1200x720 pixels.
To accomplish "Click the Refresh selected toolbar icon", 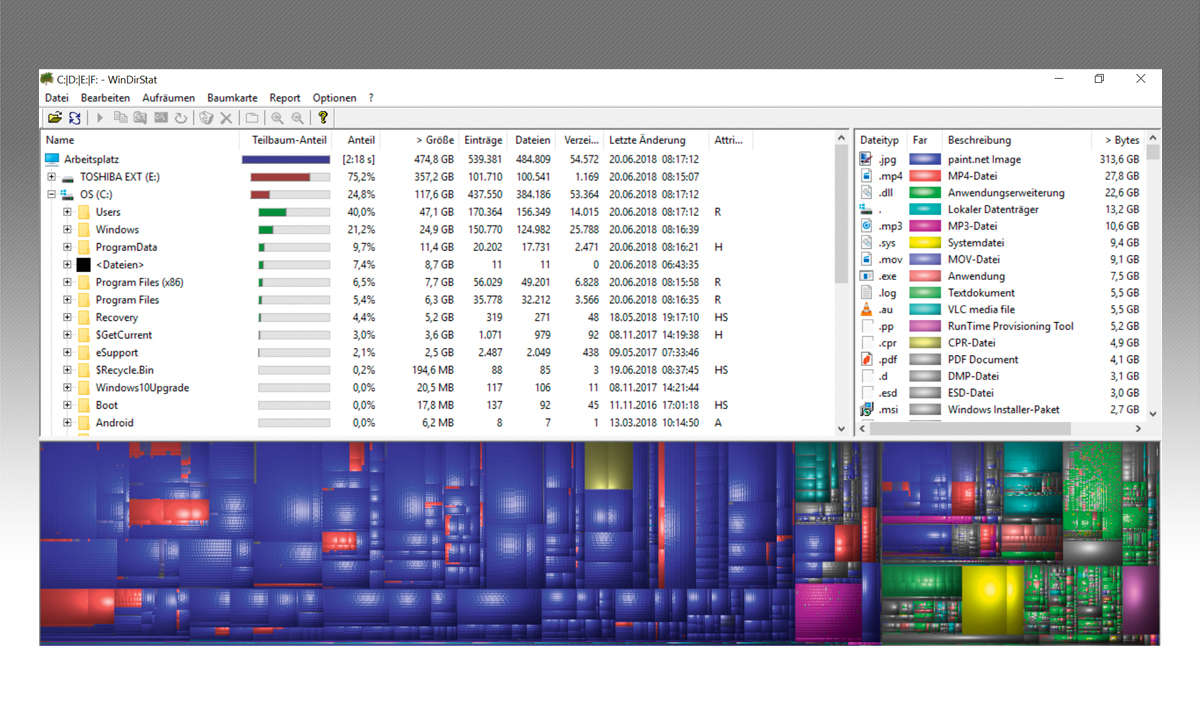I will click(x=181, y=118).
